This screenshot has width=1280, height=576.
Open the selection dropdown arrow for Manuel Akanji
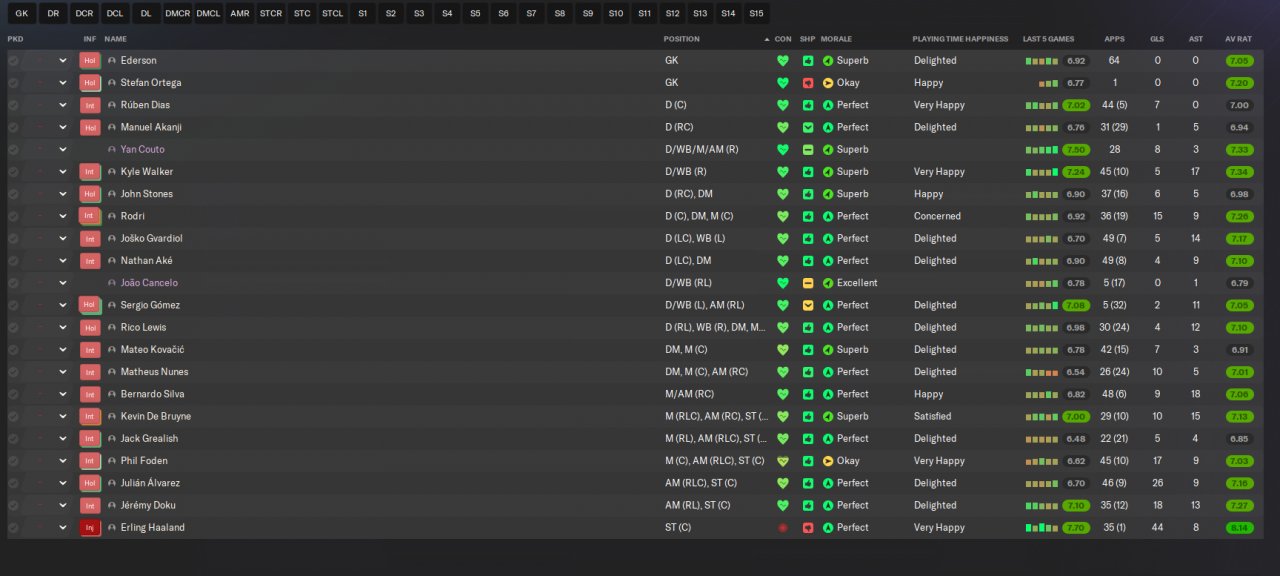(x=63, y=127)
